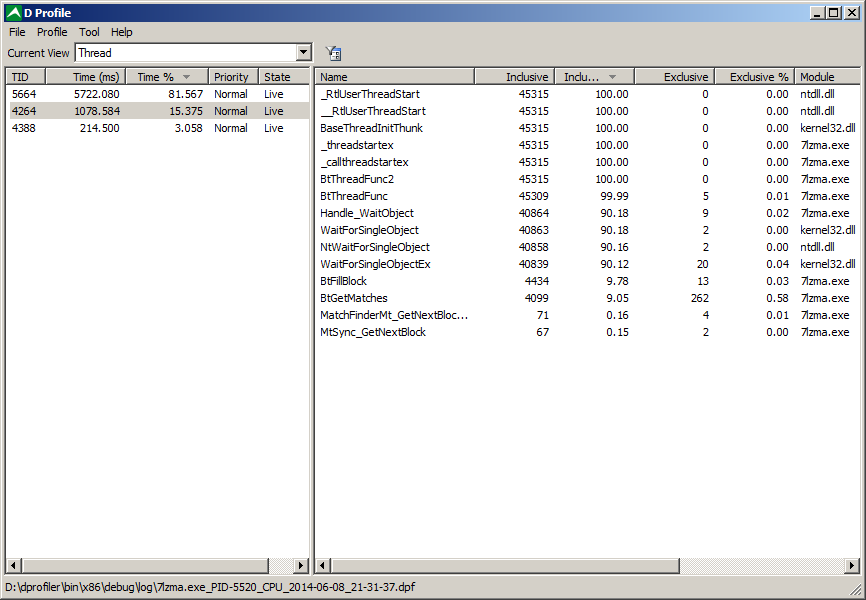Close the D Profile window
Screen dimensions: 866x600
pyautogui.click(x=852, y=13)
